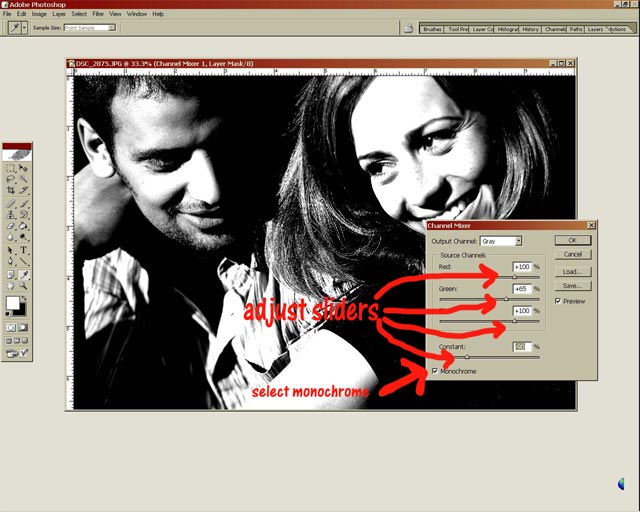Open the File Browser from options bar
This screenshot has height=512, width=640.
[408, 29]
